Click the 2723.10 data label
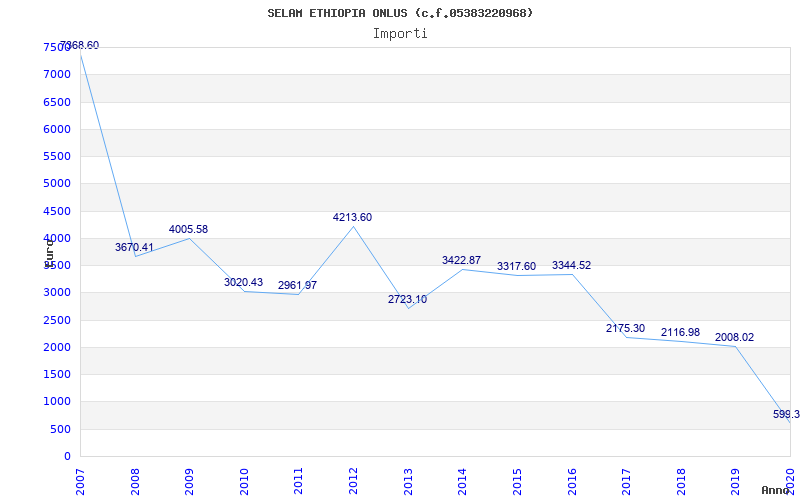This screenshot has height=500, width=800. [x=407, y=299]
